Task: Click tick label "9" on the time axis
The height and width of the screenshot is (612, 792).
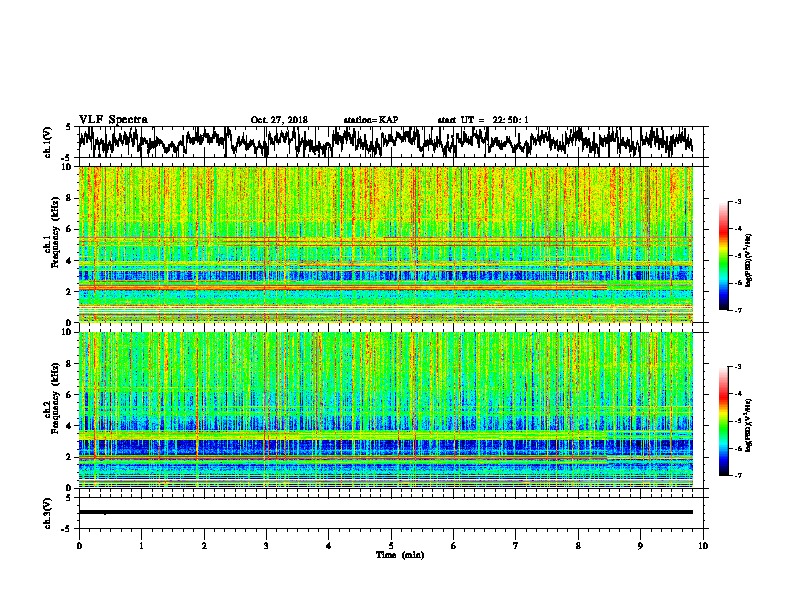Action: tap(640, 545)
